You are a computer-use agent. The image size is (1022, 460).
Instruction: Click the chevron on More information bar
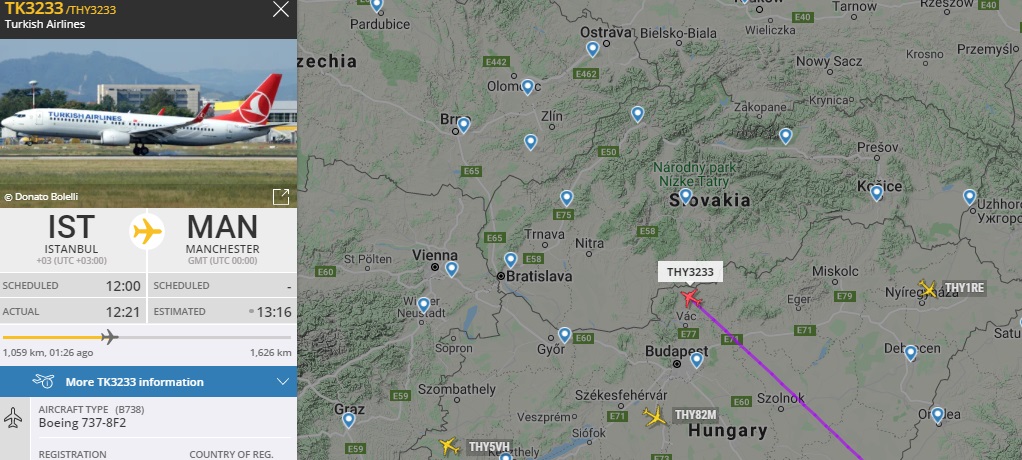pyautogui.click(x=283, y=382)
